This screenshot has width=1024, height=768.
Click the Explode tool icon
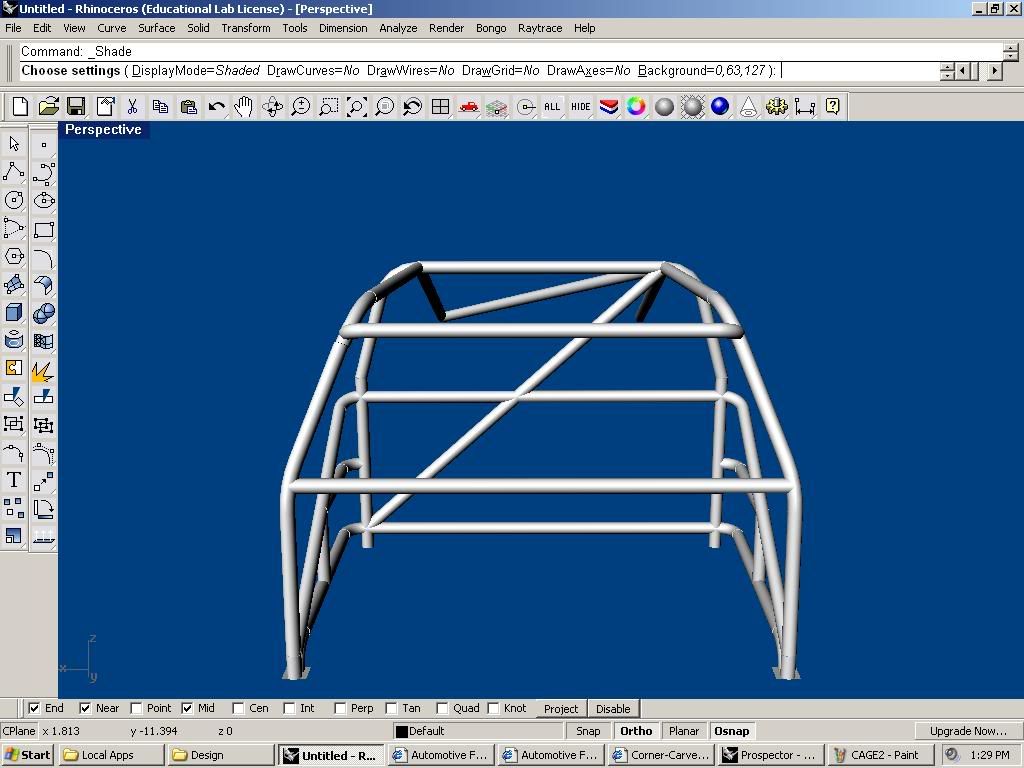(x=42, y=370)
